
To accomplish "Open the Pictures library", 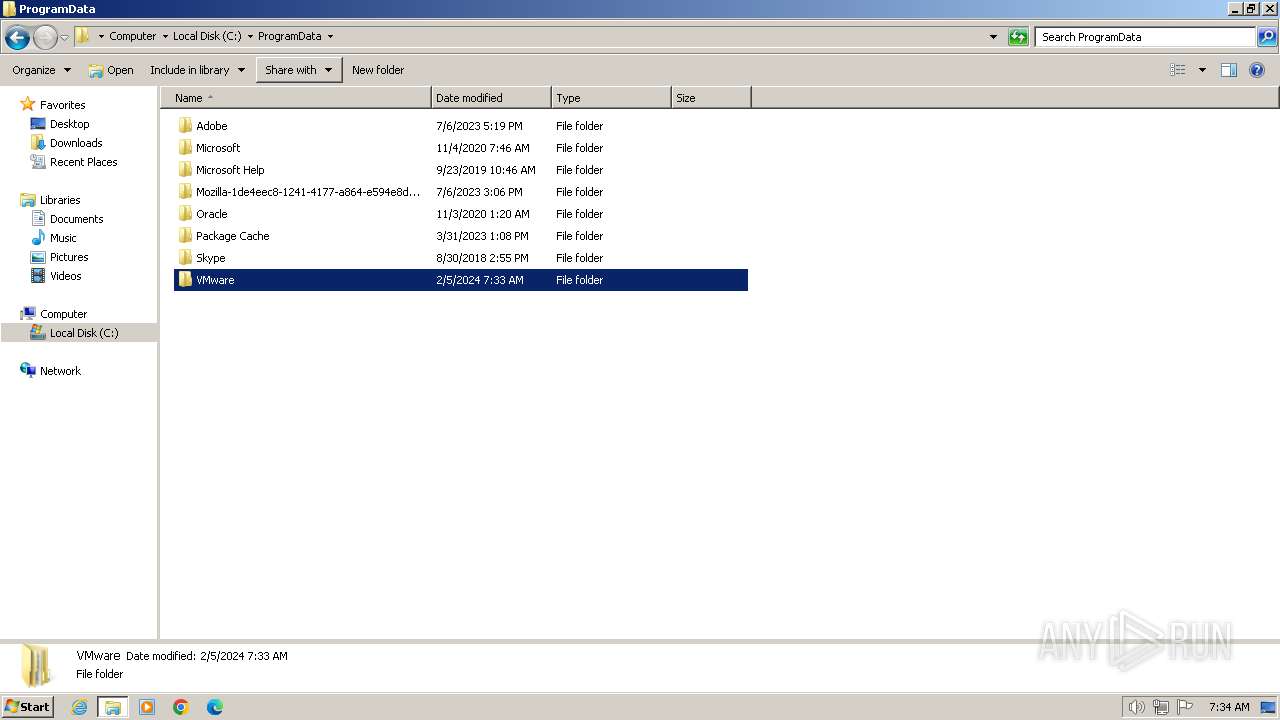I will click(69, 257).
